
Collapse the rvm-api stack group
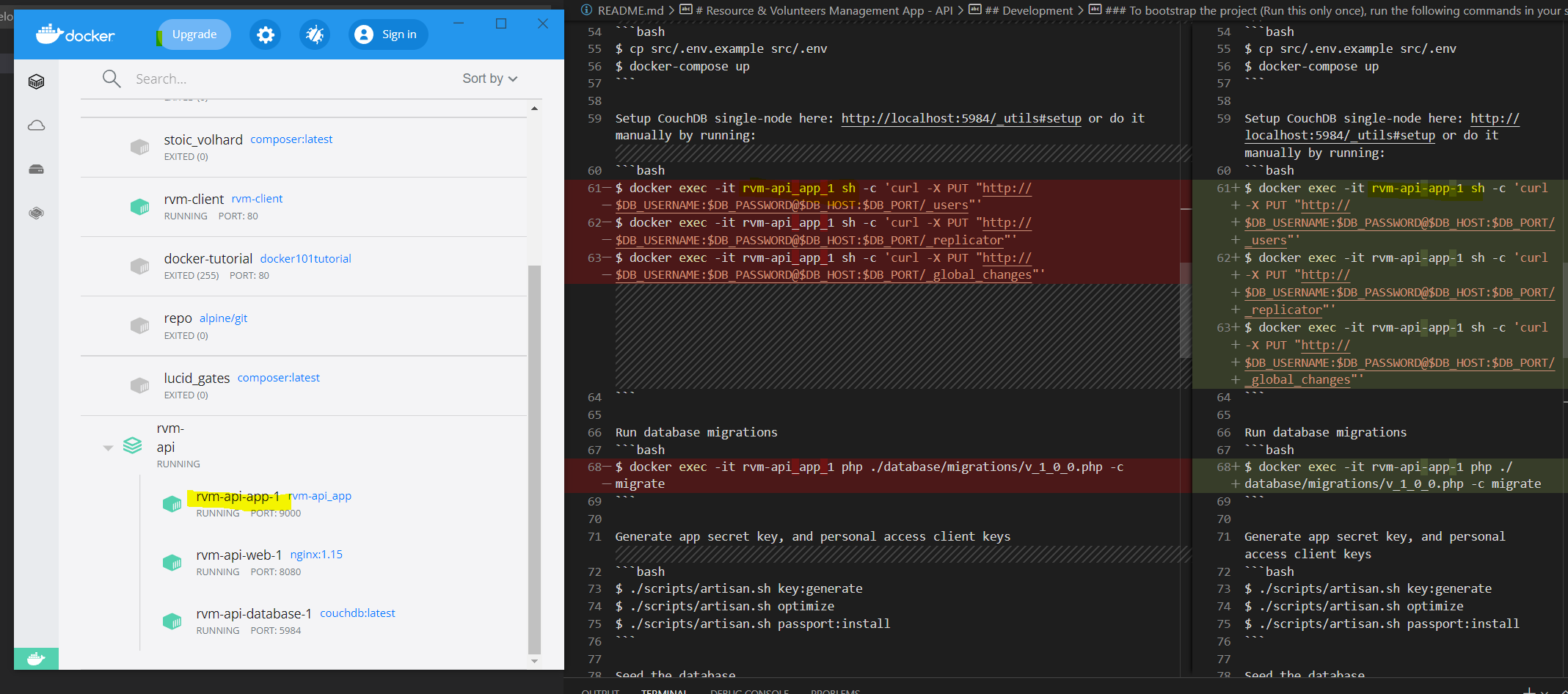click(108, 448)
